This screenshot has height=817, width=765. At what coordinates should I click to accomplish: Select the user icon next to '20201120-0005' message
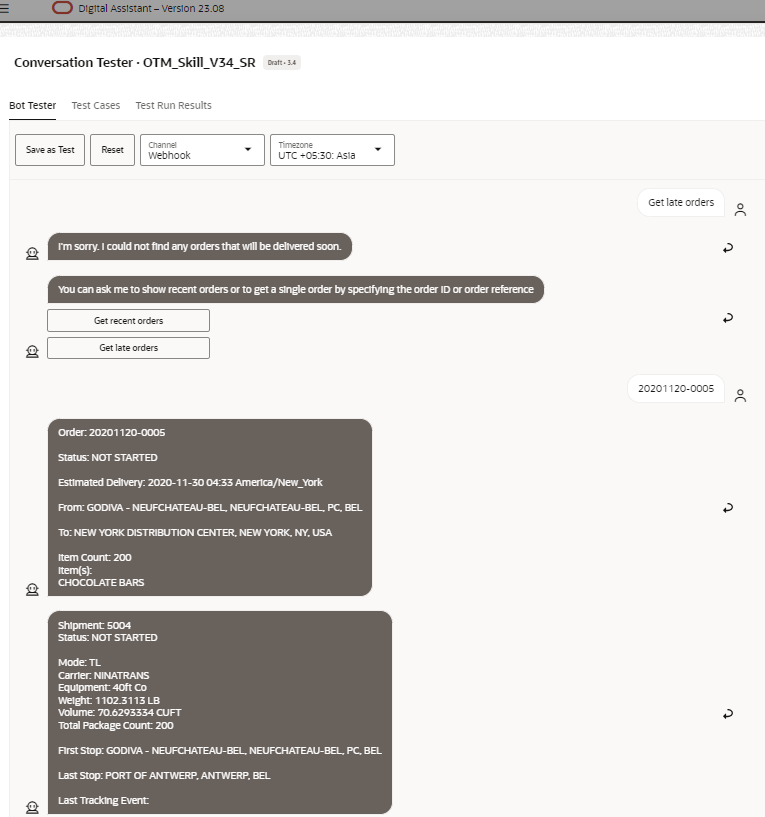[x=740, y=396]
